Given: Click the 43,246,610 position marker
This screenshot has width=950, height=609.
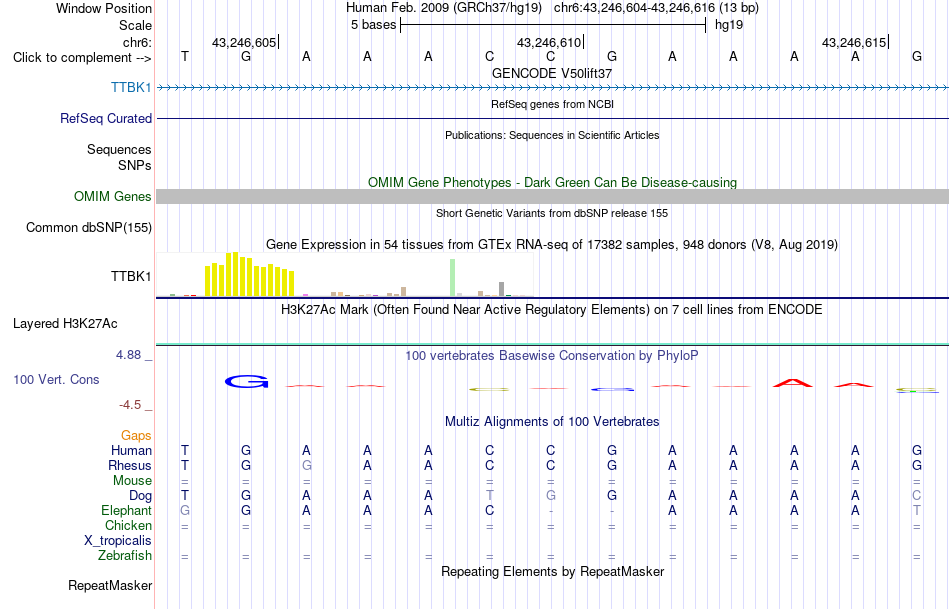Looking at the screenshot, I should click(x=549, y=42).
